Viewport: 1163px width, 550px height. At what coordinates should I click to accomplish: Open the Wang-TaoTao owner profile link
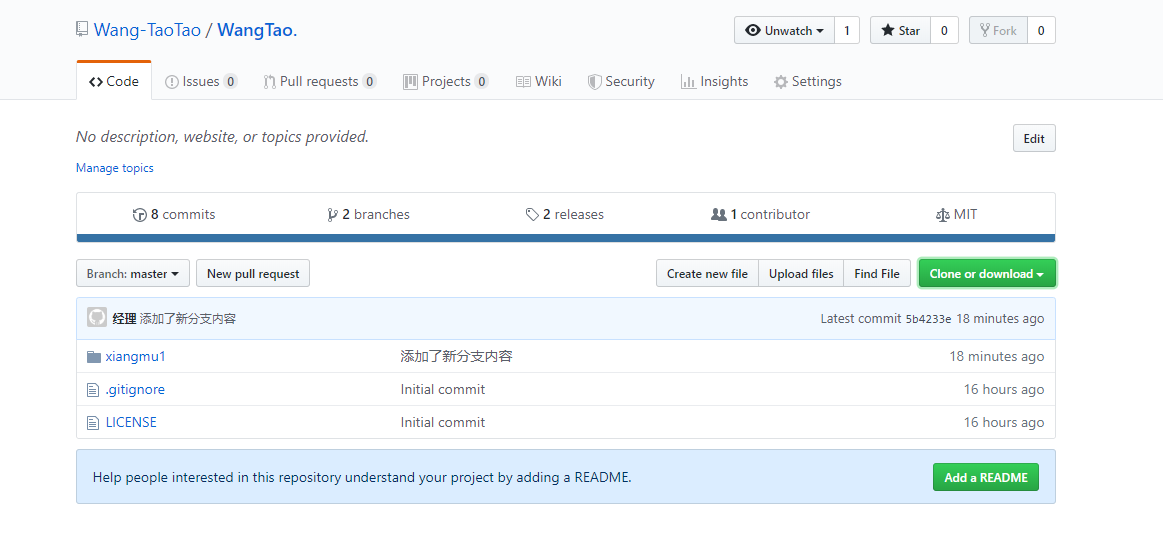[147, 30]
